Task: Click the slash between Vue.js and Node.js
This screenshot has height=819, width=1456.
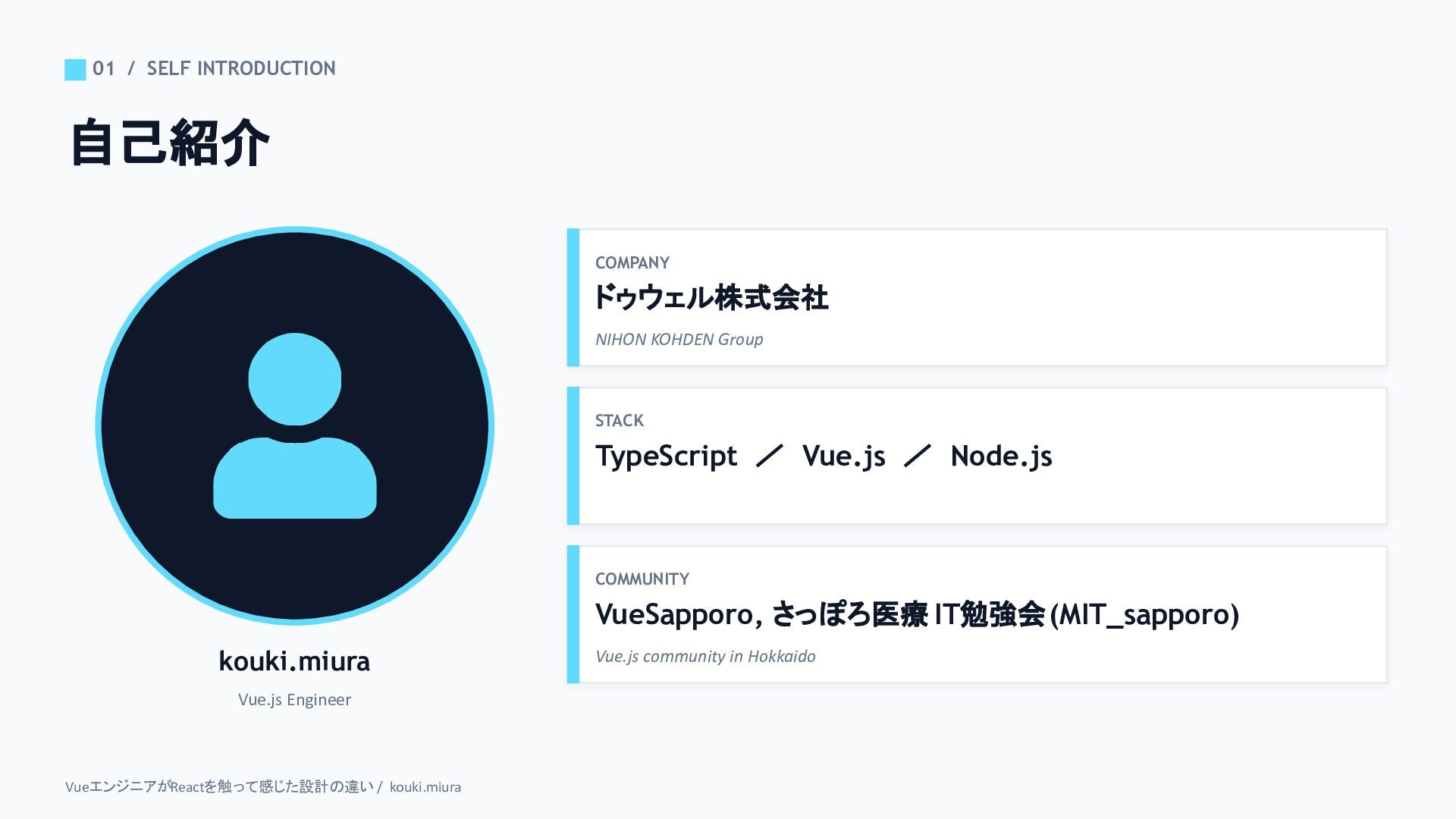Action: pos(918,456)
